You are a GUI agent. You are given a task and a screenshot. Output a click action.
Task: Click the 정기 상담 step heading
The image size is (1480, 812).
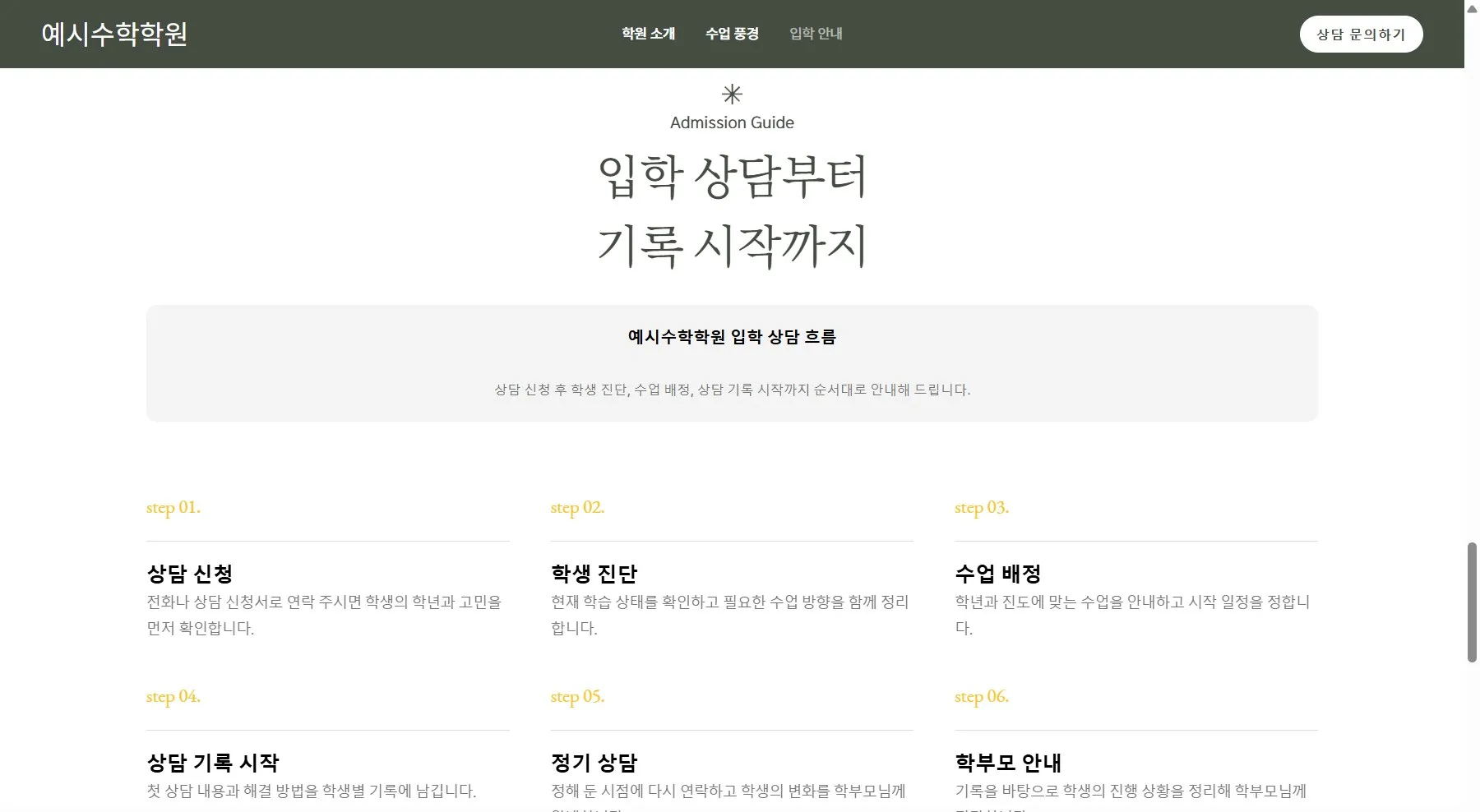coord(594,763)
